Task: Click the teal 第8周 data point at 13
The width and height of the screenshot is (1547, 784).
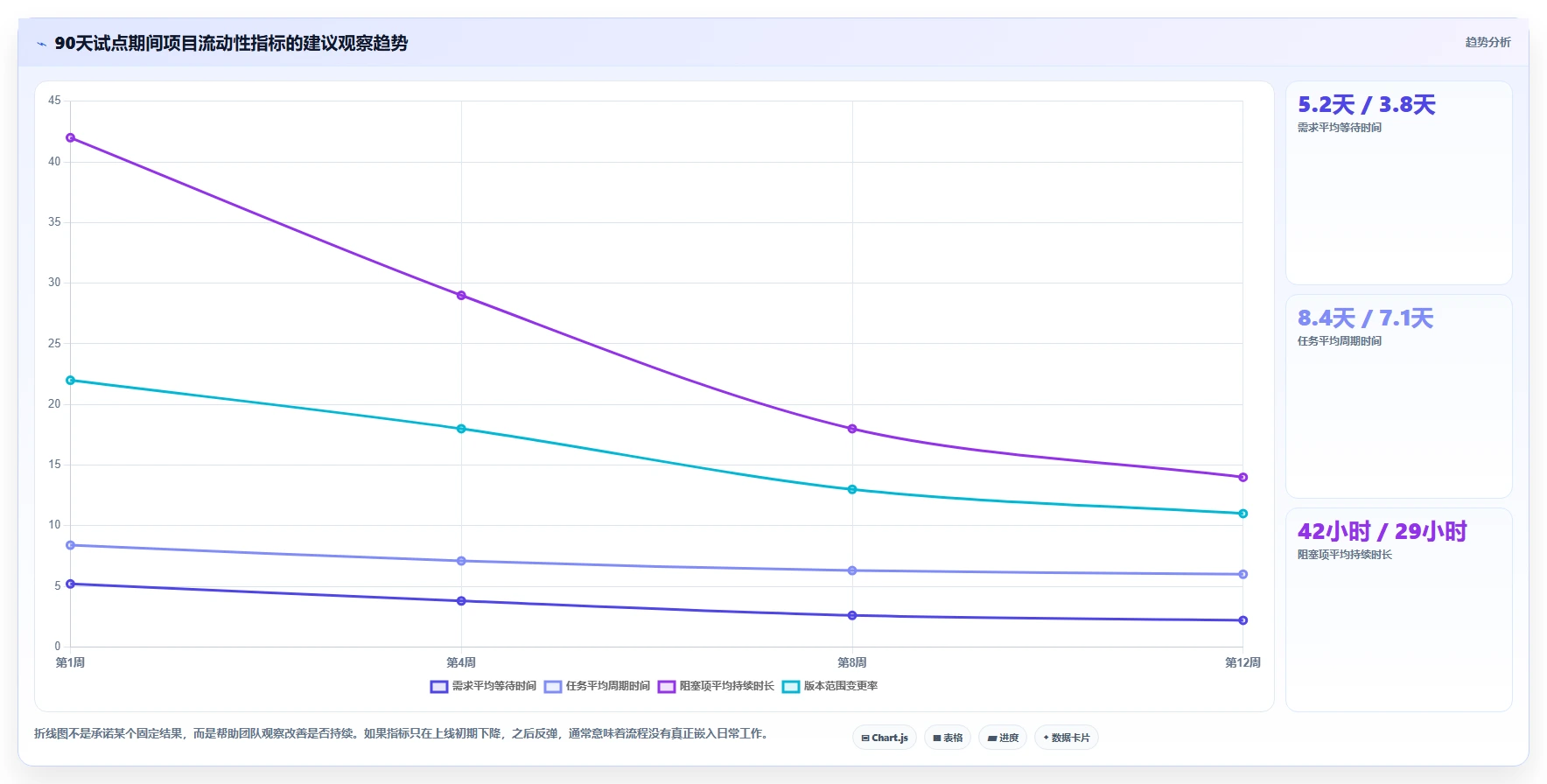Action: point(852,489)
